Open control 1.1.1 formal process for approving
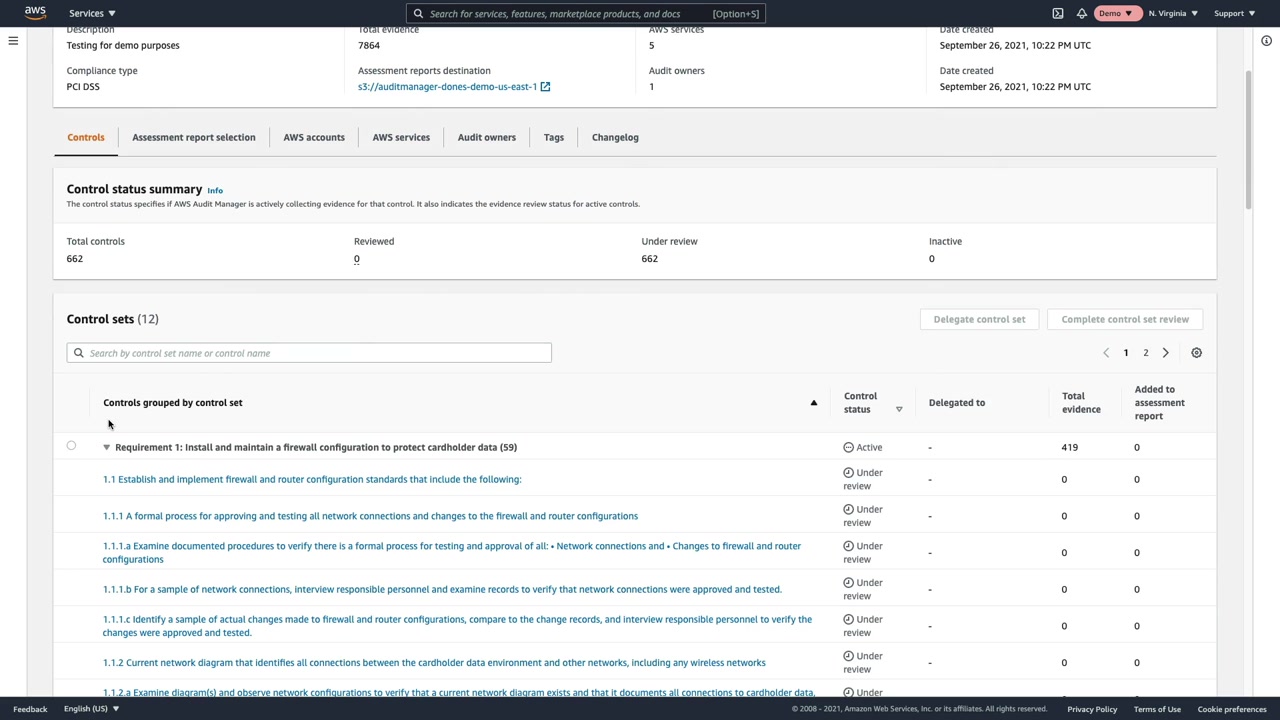The height and width of the screenshot is (720, 1280). (370, 516)
